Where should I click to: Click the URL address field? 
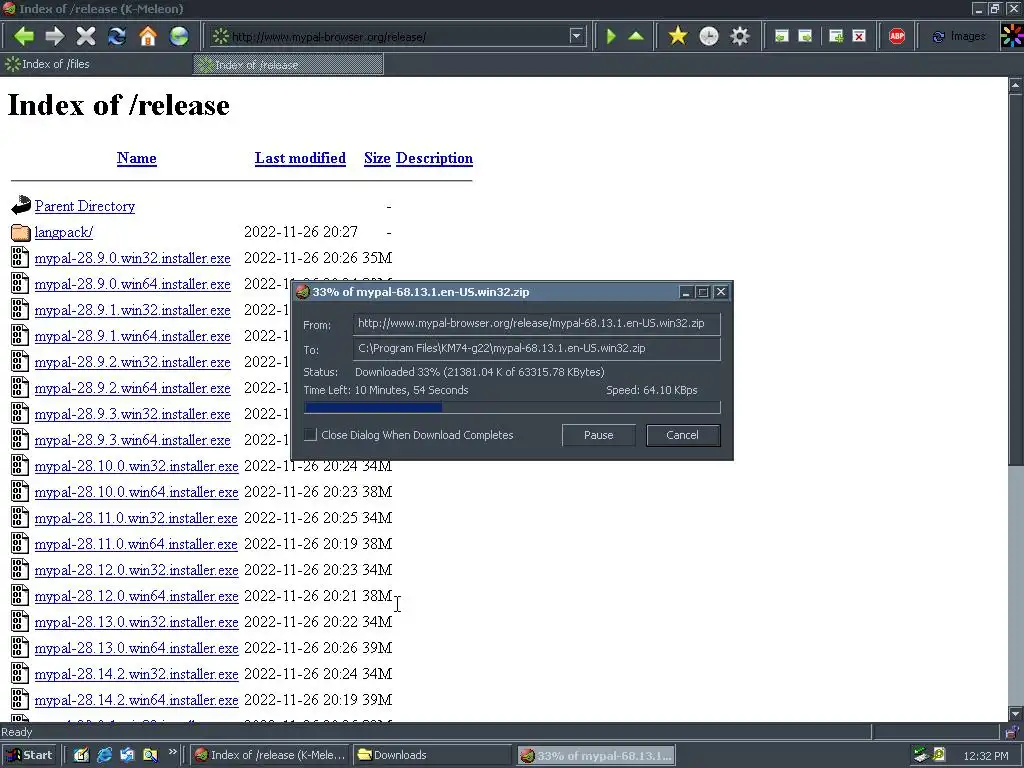point(398,36)
